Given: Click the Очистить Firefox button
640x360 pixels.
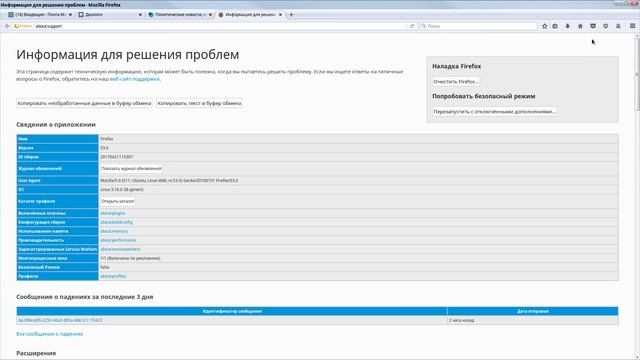Looking at the screenshot, I should tap(456, 82).
